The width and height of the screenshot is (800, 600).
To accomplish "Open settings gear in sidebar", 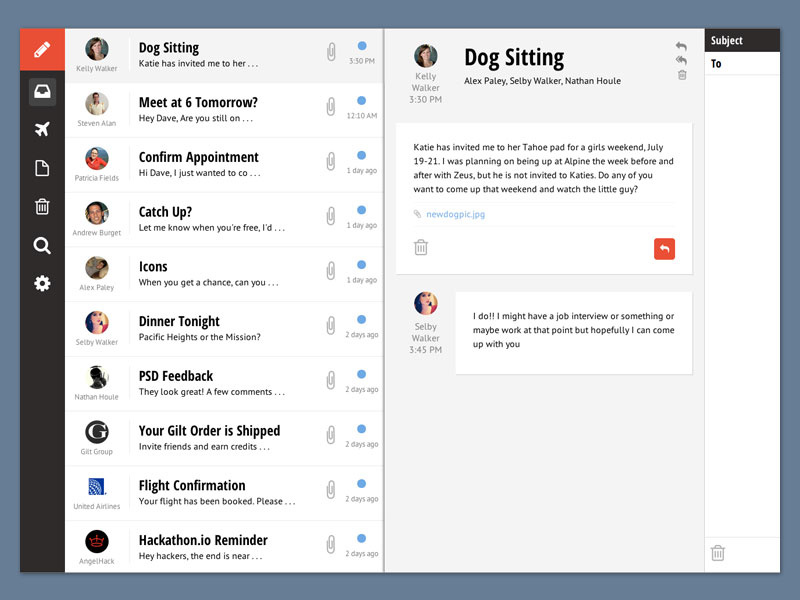I will click(x=42, y=284).
